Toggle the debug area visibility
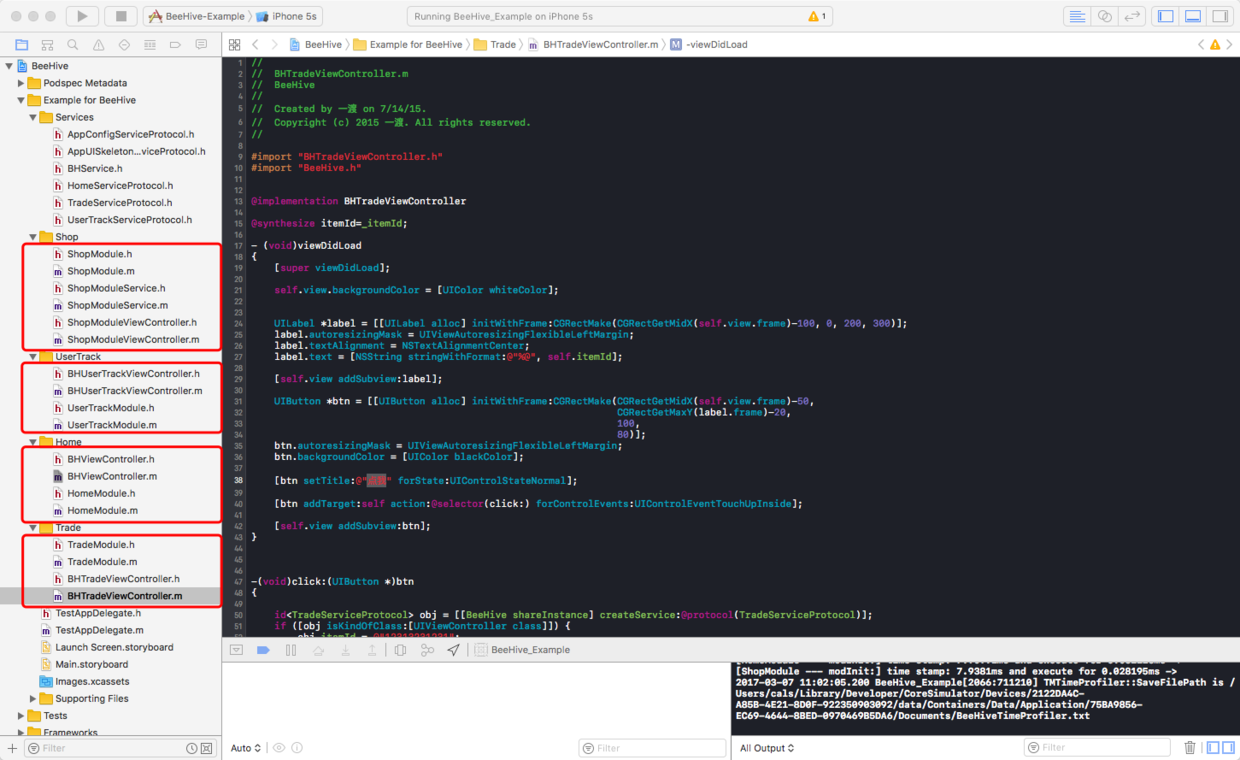 [x=1192, y=16]
